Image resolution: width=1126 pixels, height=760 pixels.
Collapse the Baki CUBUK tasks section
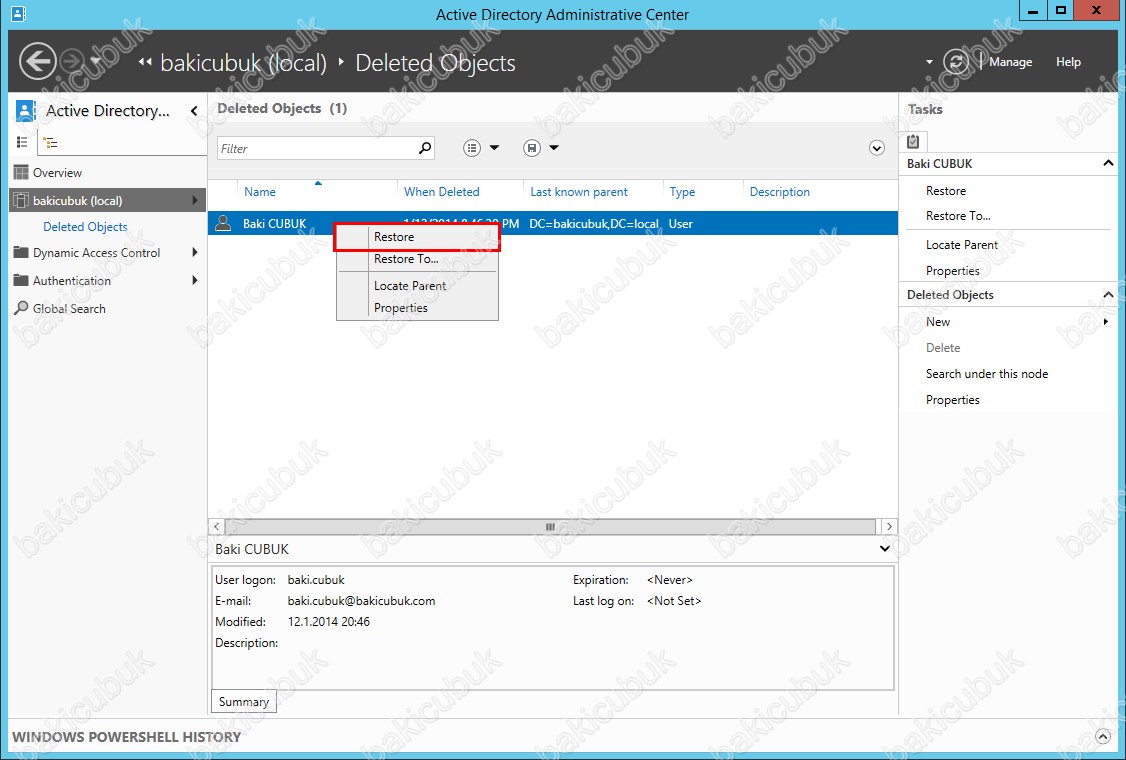click(x=1108, y=163)
